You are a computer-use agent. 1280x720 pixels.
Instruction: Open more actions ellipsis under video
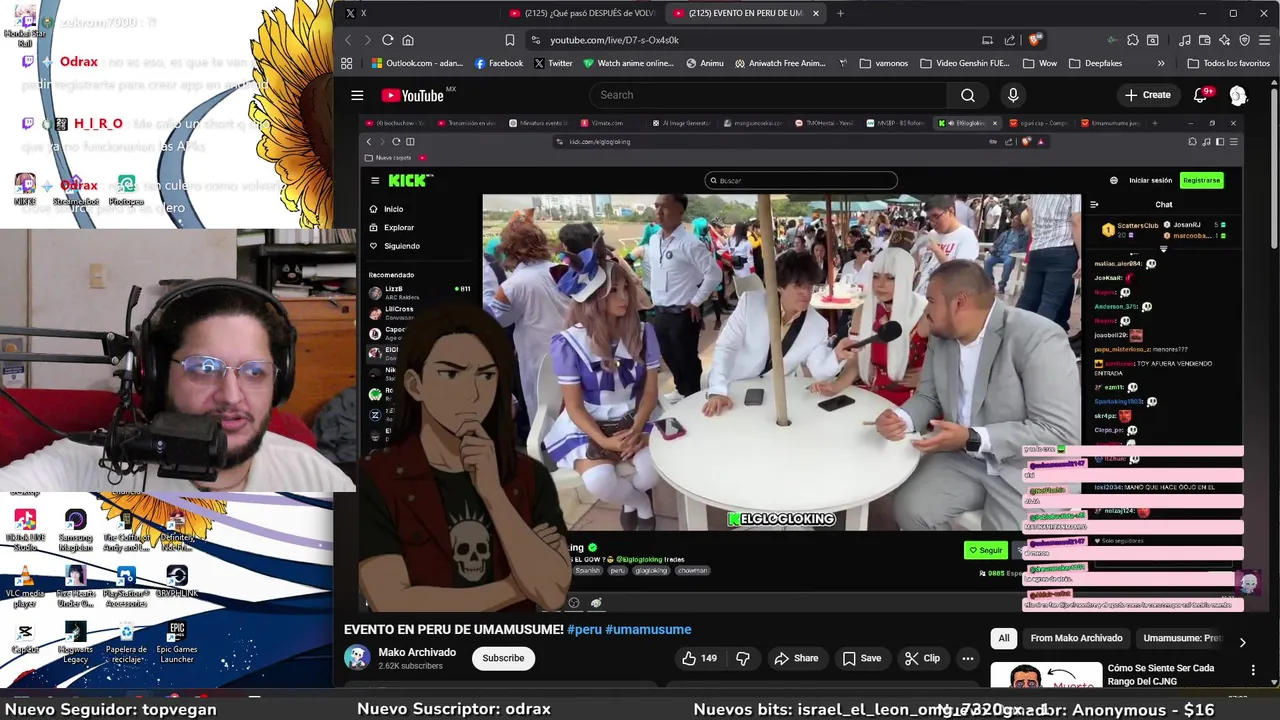967,658
